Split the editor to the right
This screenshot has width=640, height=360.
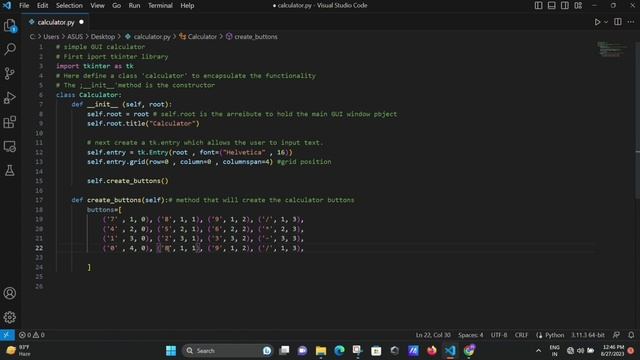(618, 22)
